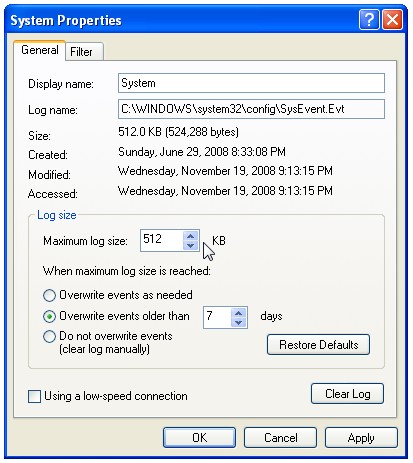Increase days value with up arrow
413x463 pixels.
pyautogui.click(x=239, y=313)
